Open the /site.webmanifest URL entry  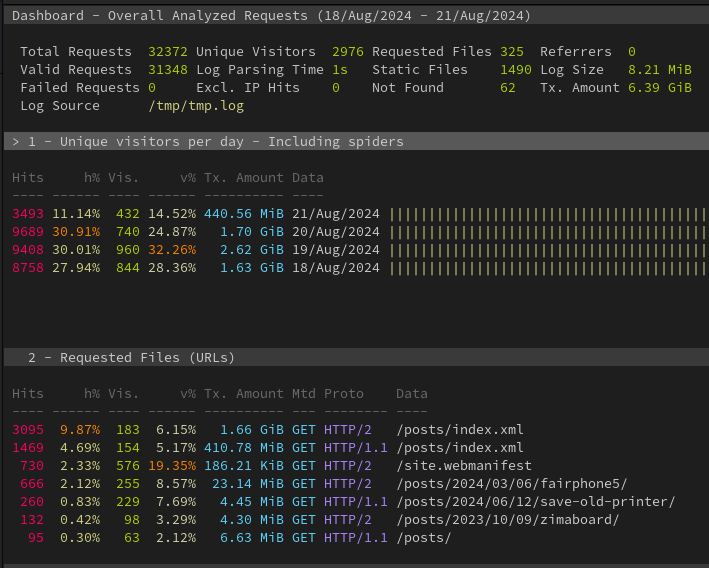463,466
